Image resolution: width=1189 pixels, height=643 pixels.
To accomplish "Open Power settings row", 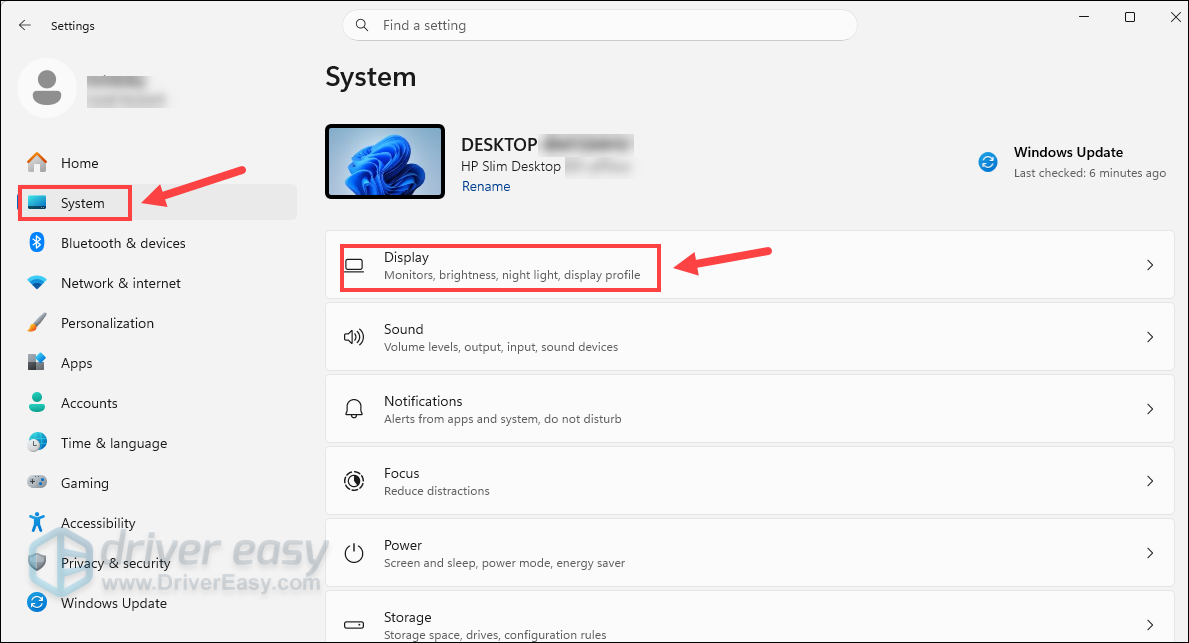I will pyautogui.click(x=749, y=553).
